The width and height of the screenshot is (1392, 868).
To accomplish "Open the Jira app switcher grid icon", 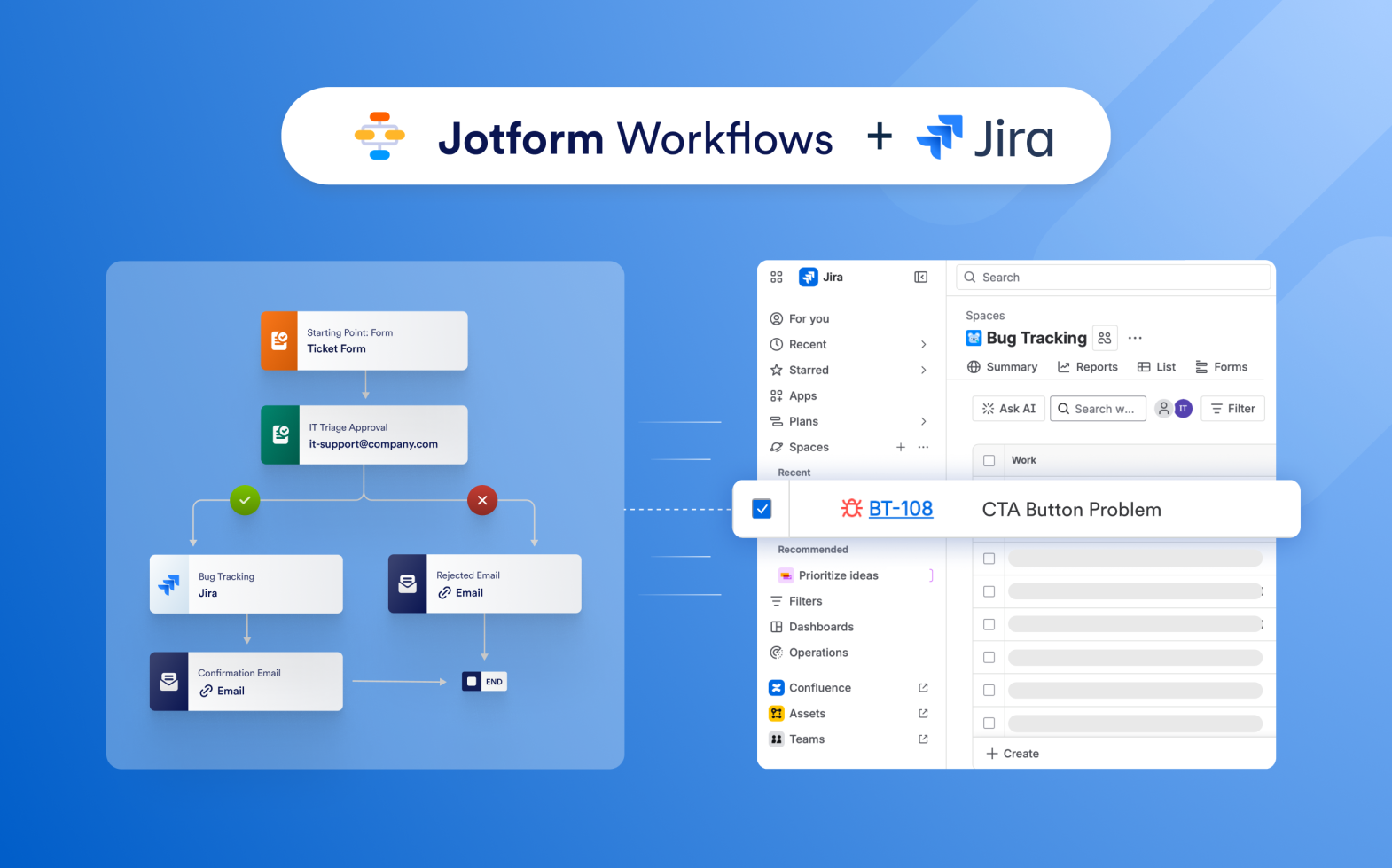I will click(777, 278).
